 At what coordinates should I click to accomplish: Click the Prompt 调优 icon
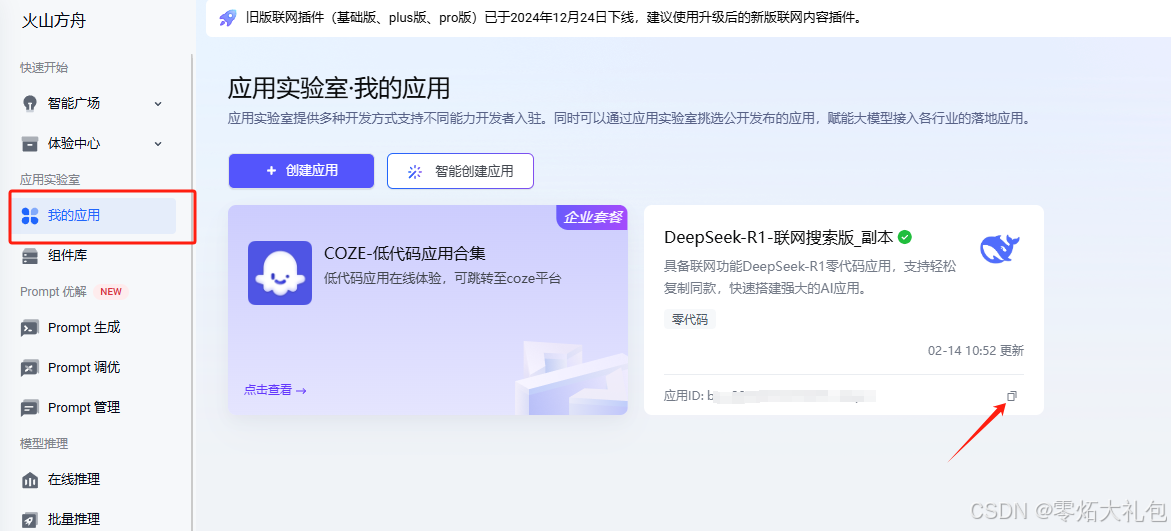coord(30,368)
